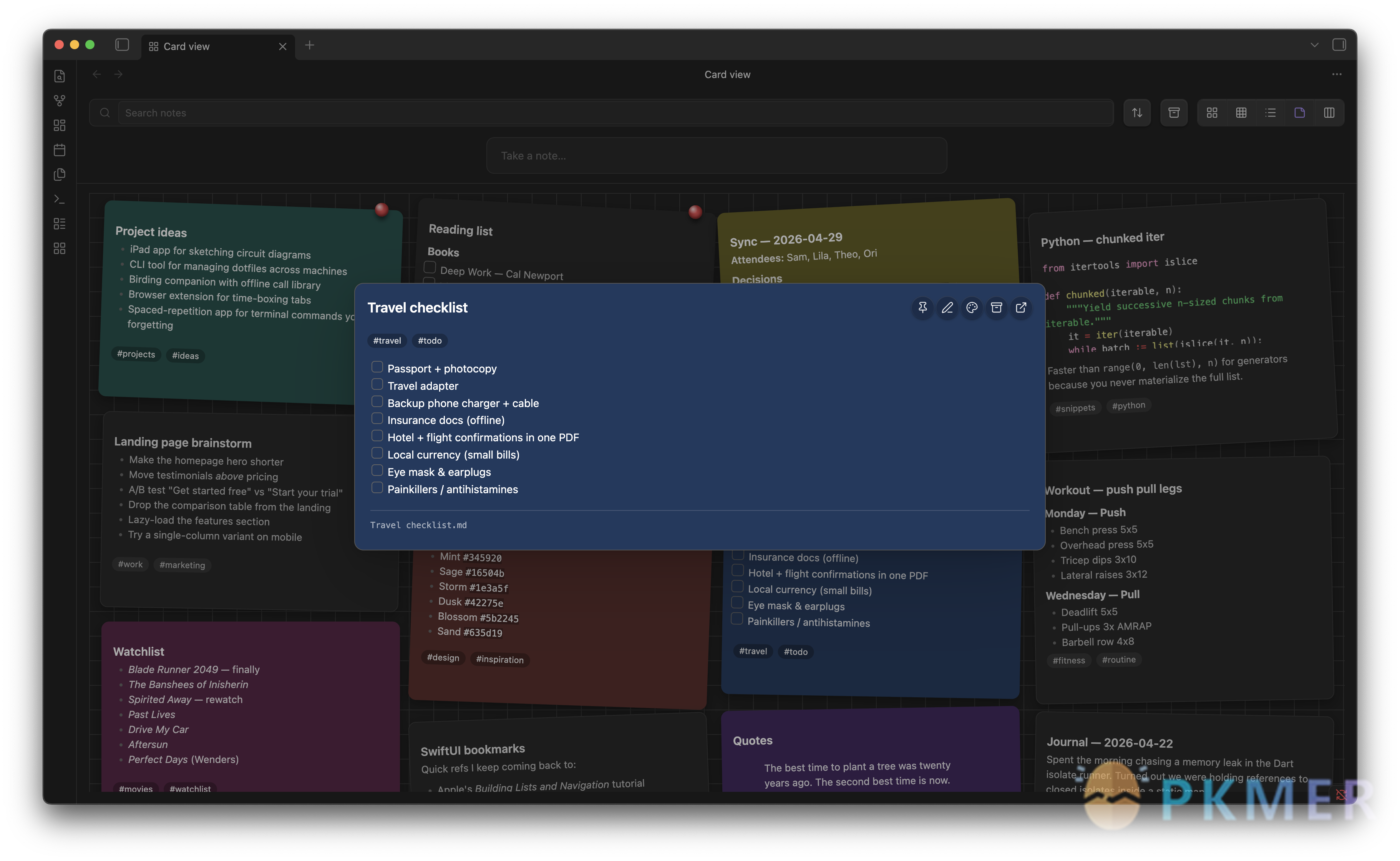
Task: Switch to table layout view
Action: [1241, 113]
